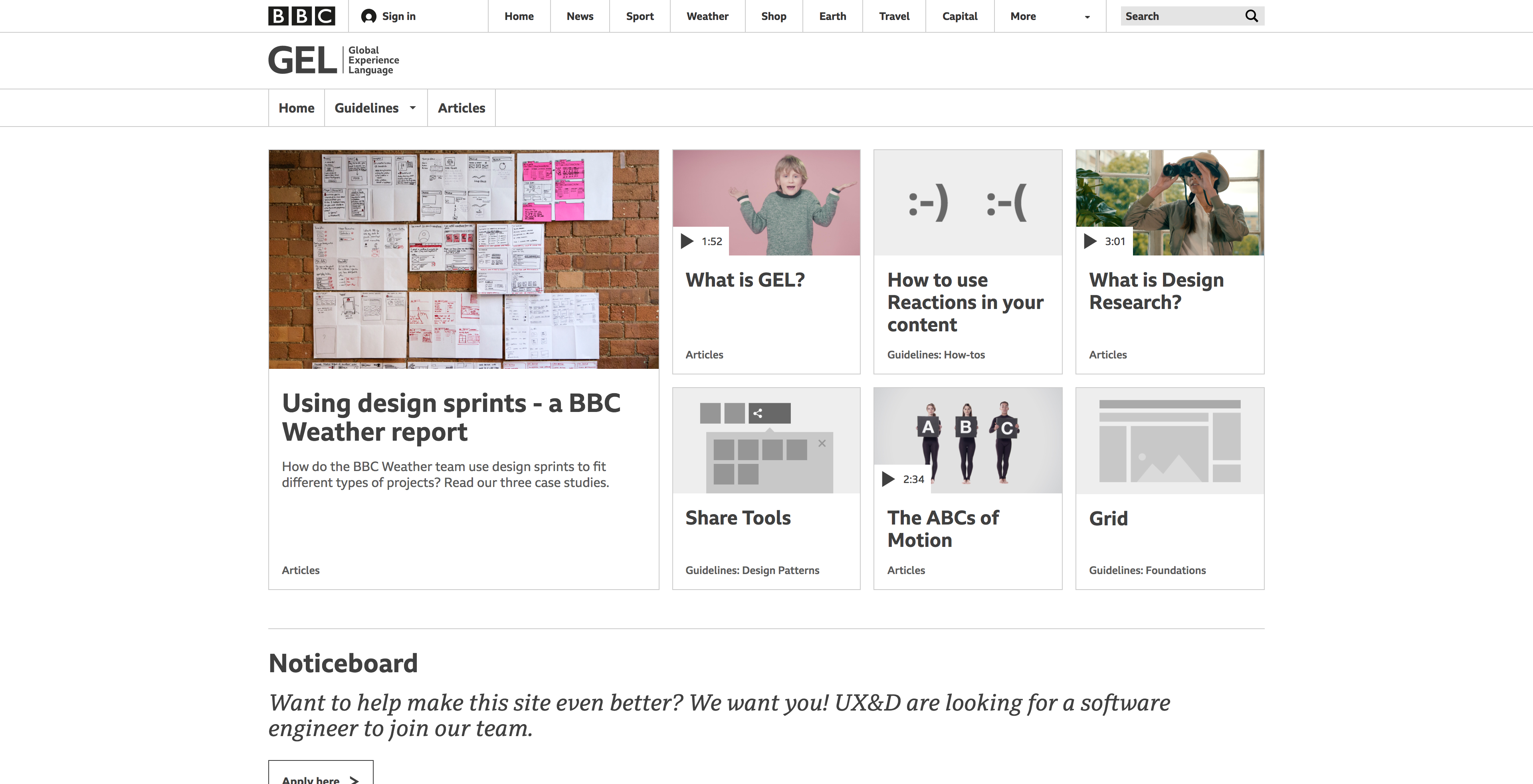Viewport: 1533px width, 784px height.
Task: Open the Grid layout illustration thumbnail
Action: point(1170,440)
